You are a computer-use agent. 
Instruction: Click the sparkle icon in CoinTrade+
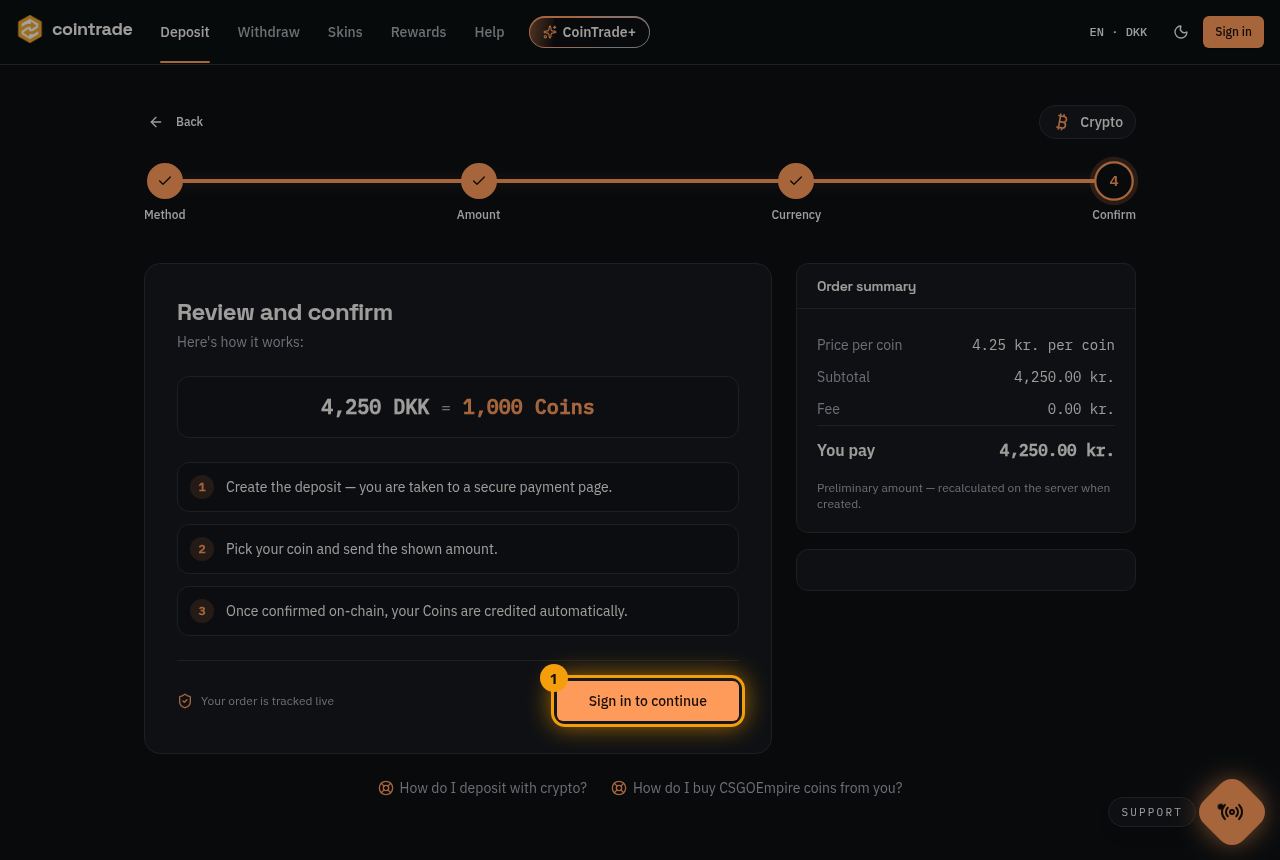tap(549, 32)
